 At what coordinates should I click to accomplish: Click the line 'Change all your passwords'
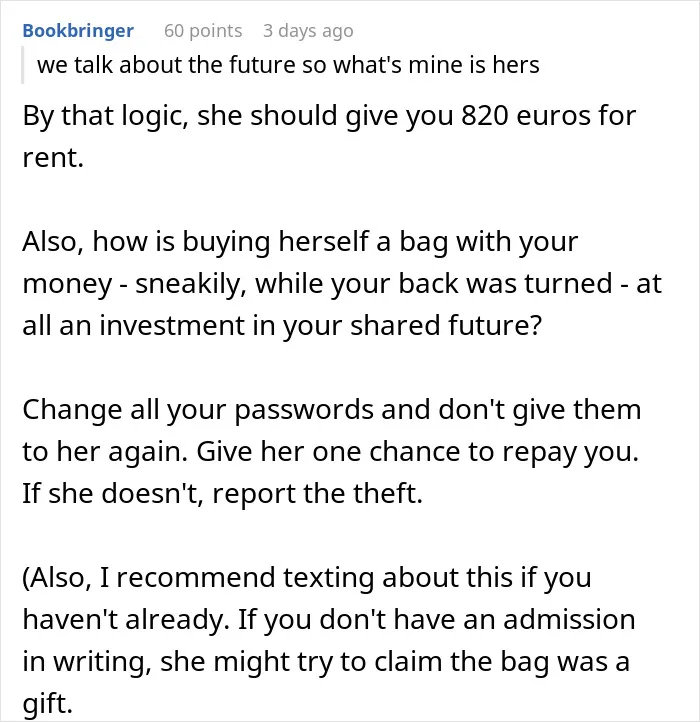tap(331, 409)
